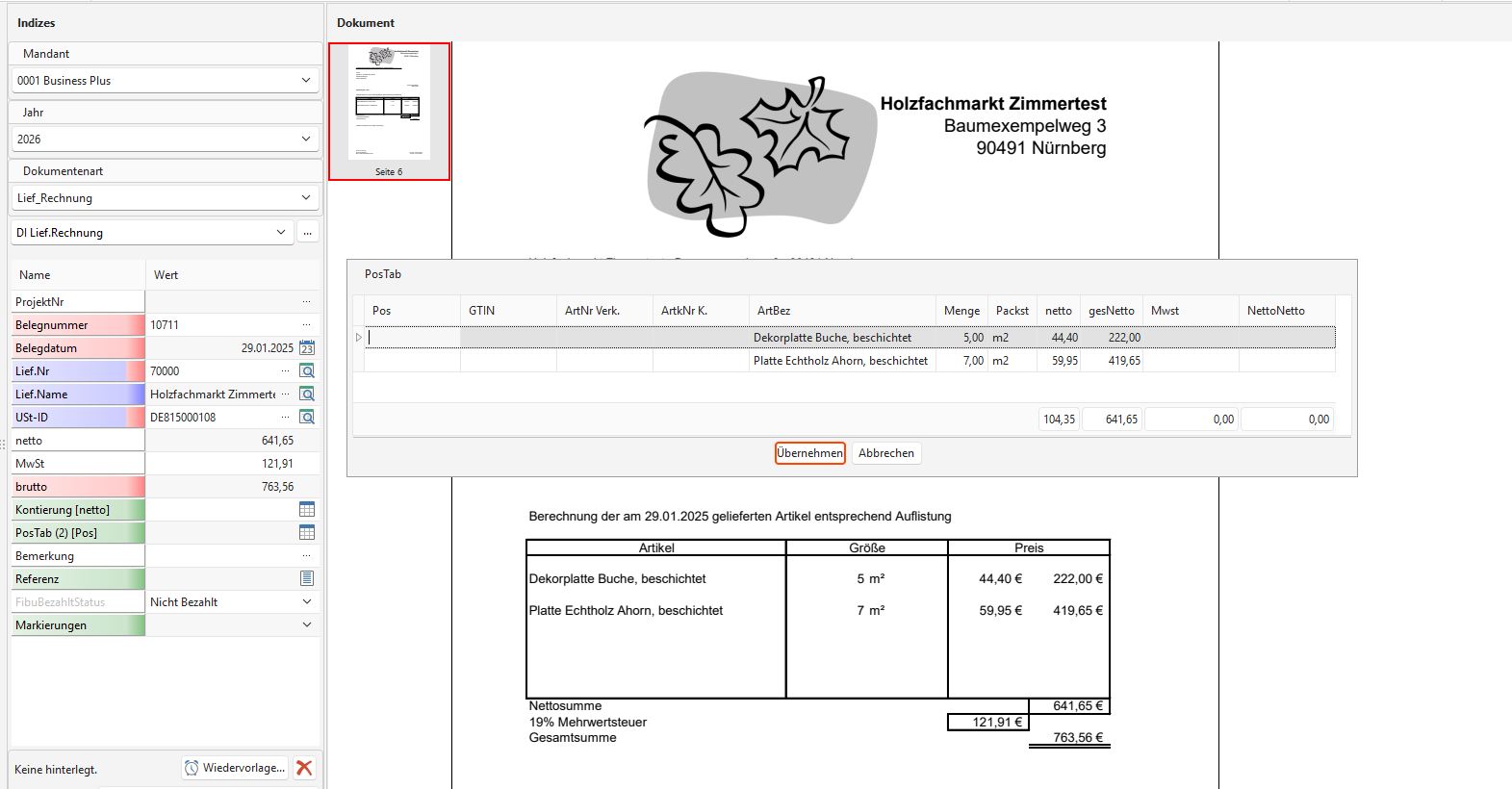Click the ellipsis button beside DI Lief.Rechnung
This screenshot has height=789, width=1512.
coord(307,232)
